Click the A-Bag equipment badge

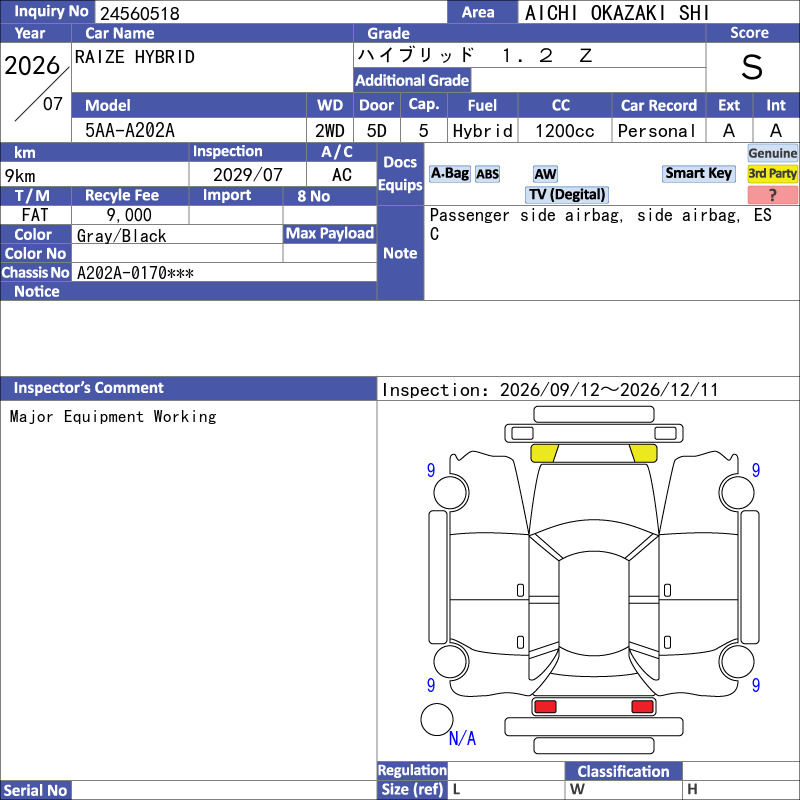449,174
